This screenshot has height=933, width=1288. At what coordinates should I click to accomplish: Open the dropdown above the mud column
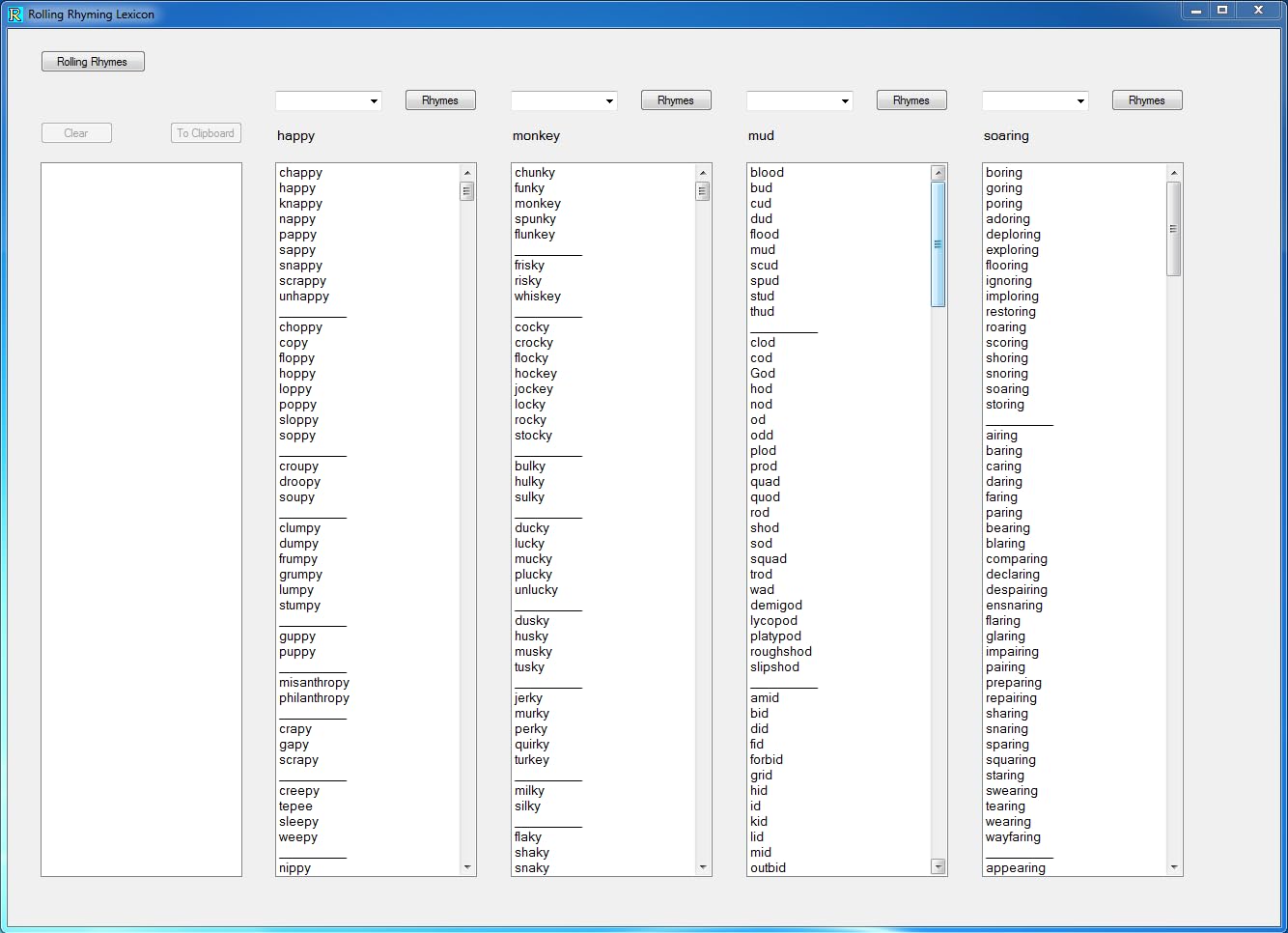[845, 101]
